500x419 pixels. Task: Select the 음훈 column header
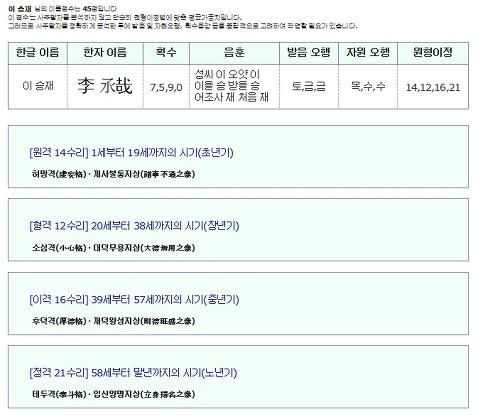[234, 53]
